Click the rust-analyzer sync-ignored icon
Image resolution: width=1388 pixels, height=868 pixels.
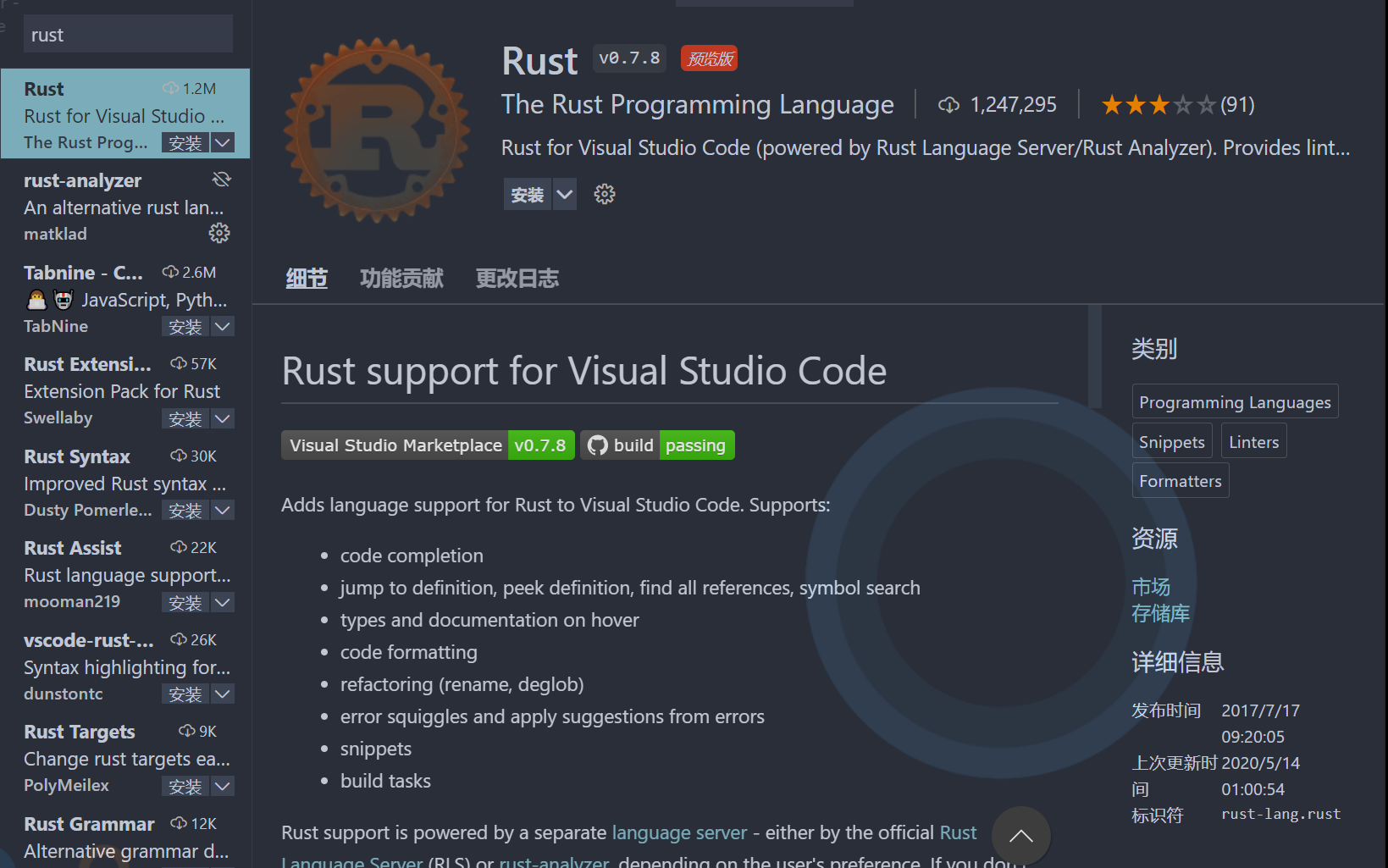coord(221,180)
